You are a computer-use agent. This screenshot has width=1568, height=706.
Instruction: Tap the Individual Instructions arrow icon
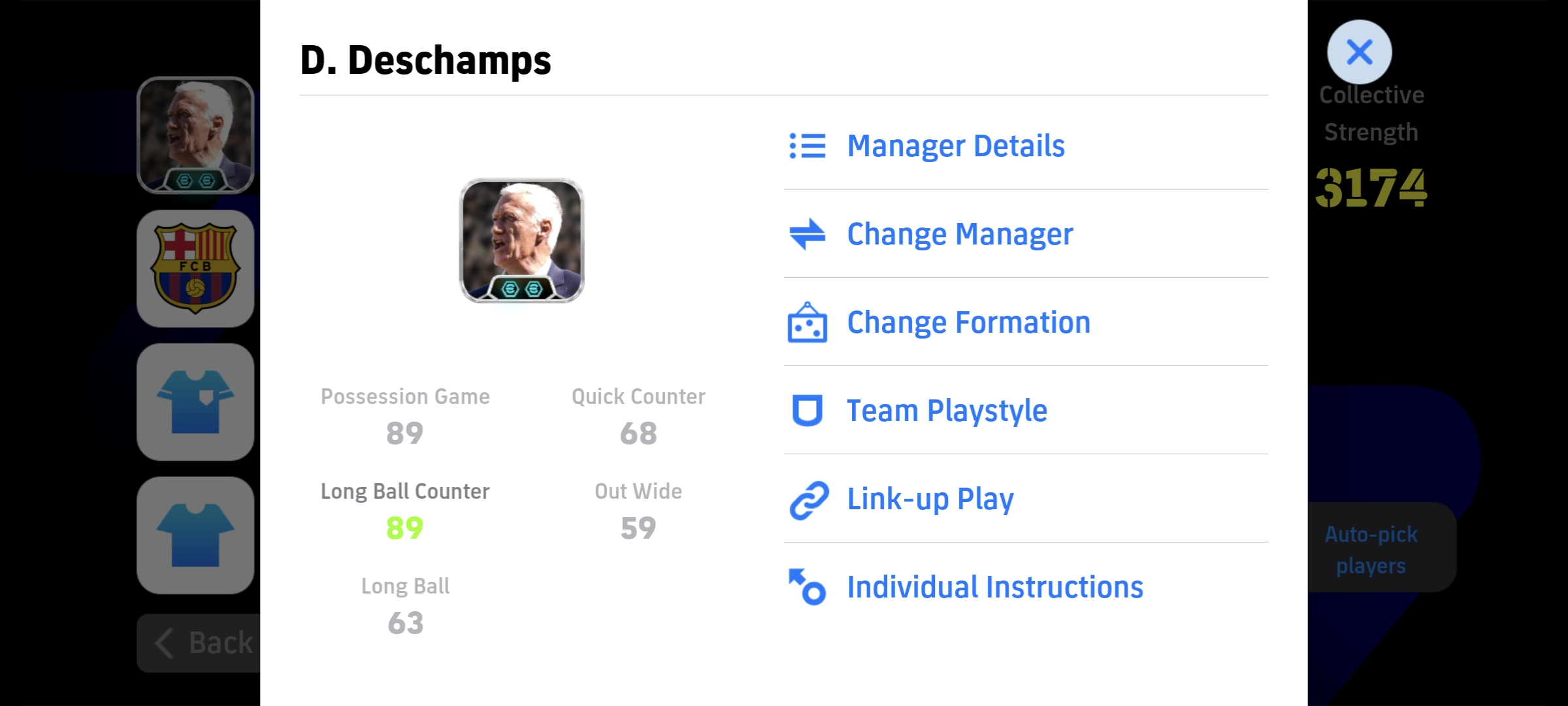(808, 586)
